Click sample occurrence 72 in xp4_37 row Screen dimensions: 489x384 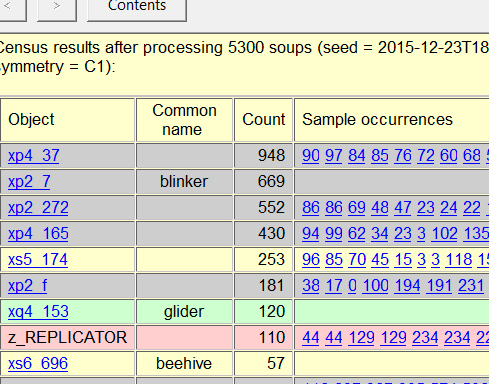coord(426,156)
